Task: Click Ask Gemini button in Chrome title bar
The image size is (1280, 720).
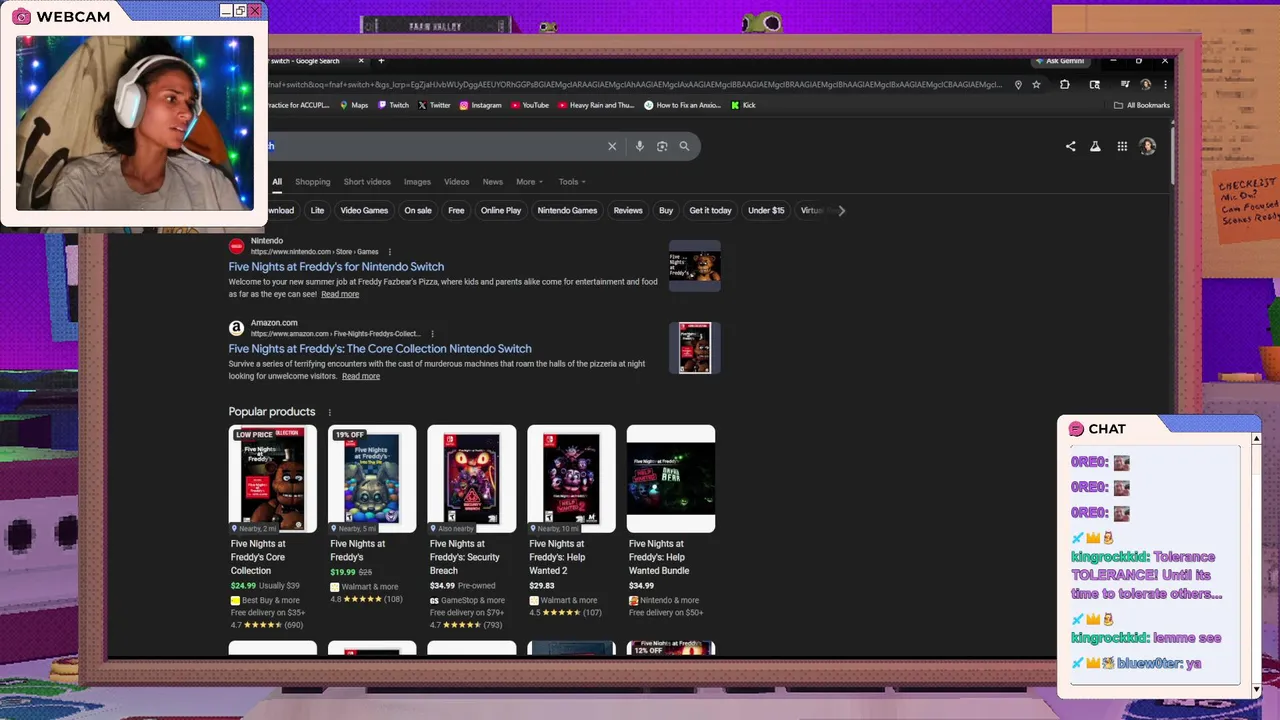Action: pos(1061,61)
